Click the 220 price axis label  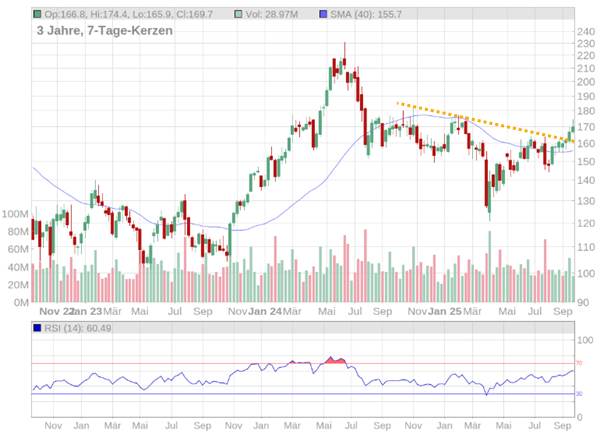(585, 56)
